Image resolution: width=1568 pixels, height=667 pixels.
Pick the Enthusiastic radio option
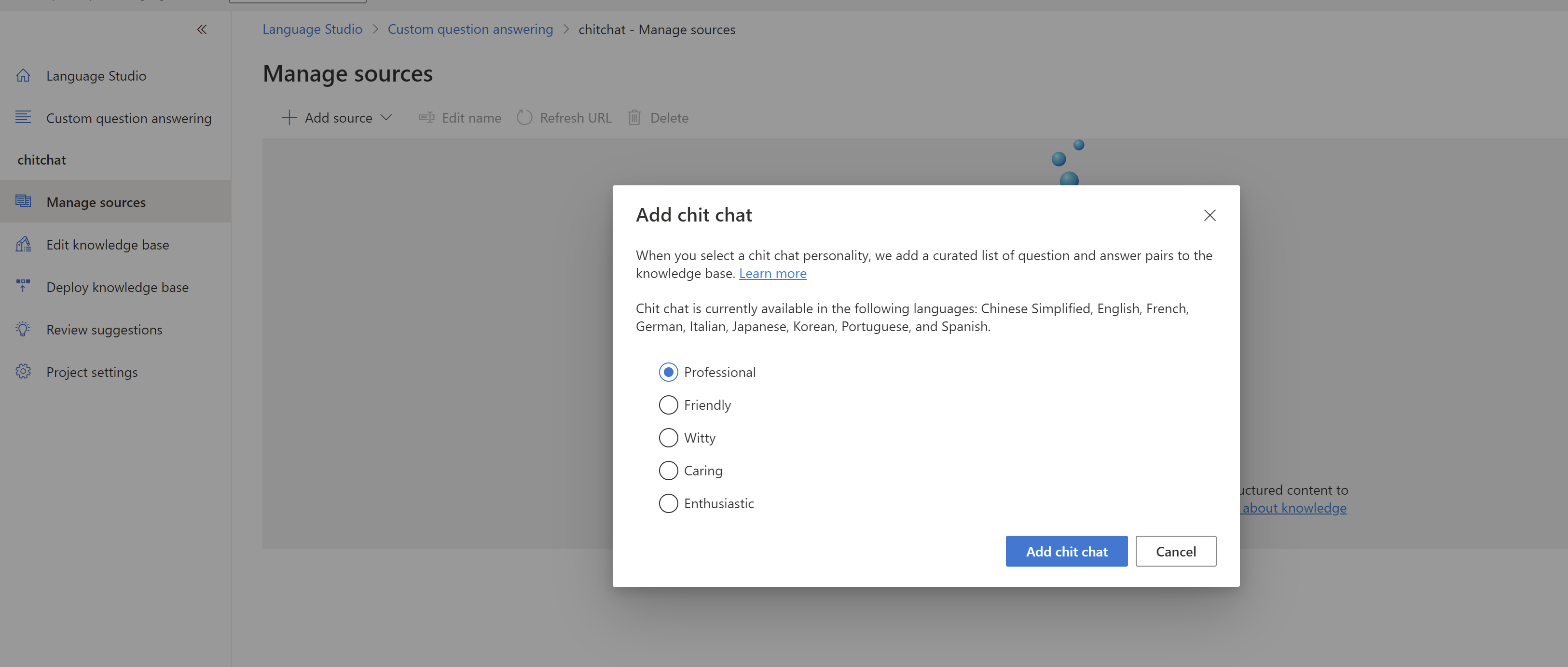[x=668, y=504]
